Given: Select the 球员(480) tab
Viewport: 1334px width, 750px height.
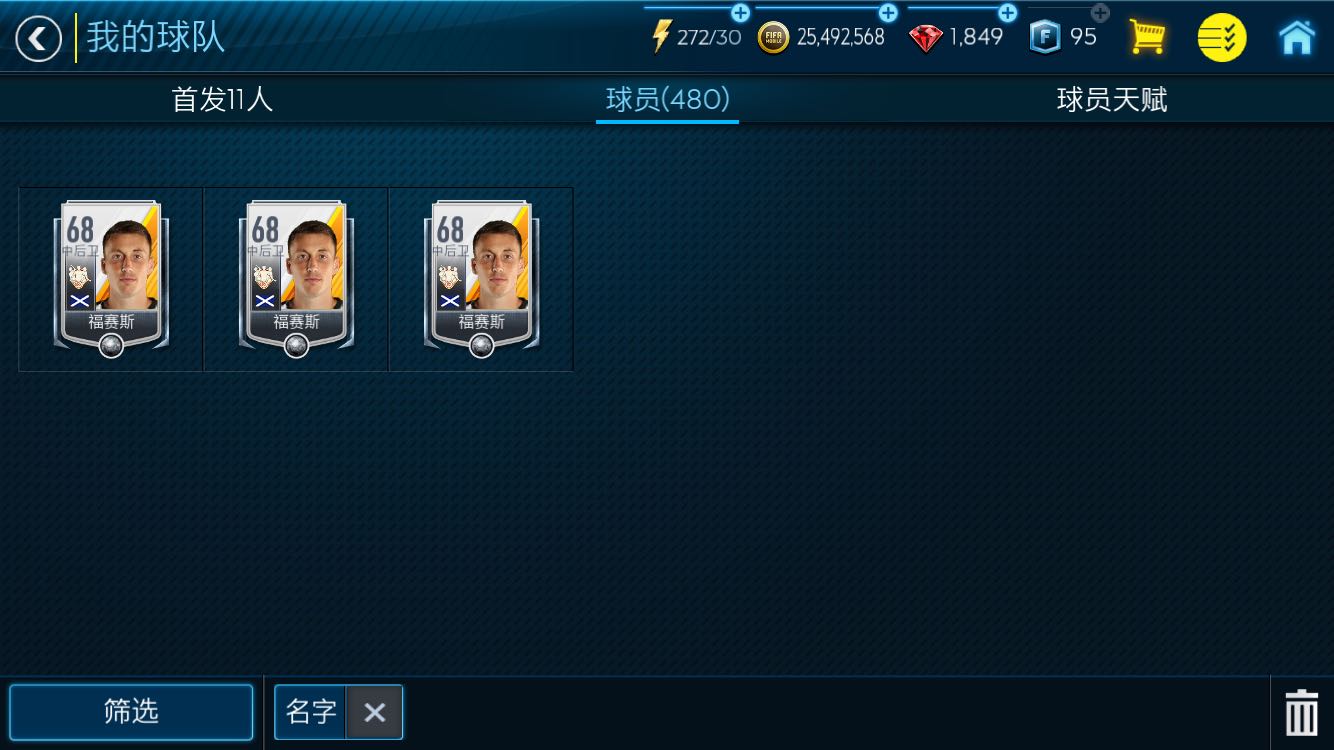Looking at the screenshot, I should tap(667, 99).
